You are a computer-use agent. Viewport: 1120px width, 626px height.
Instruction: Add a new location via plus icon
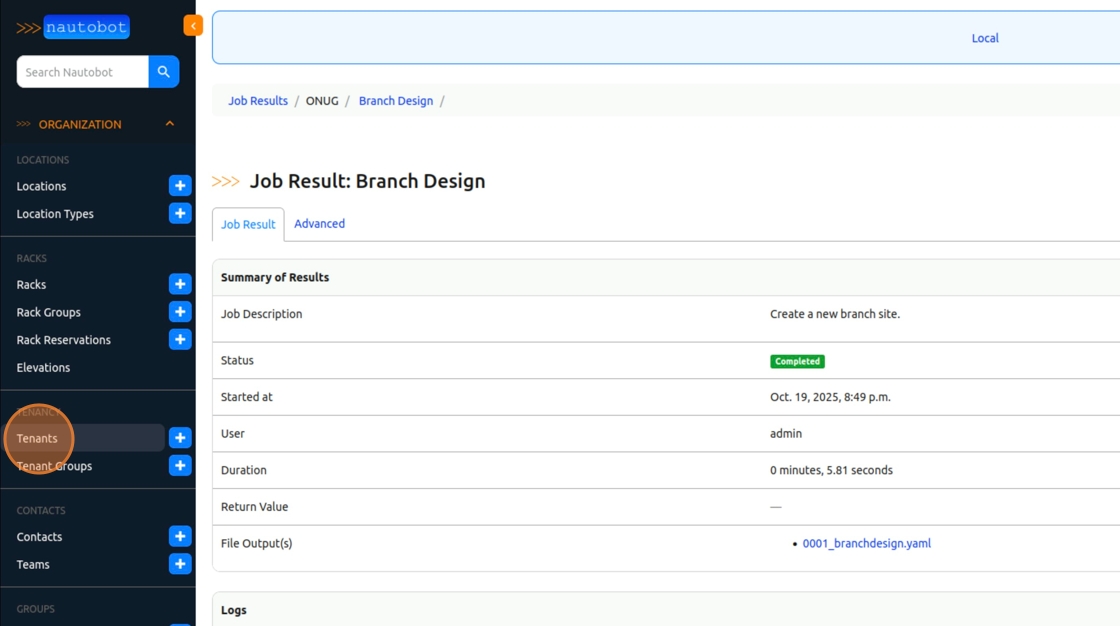click(180, 186)
